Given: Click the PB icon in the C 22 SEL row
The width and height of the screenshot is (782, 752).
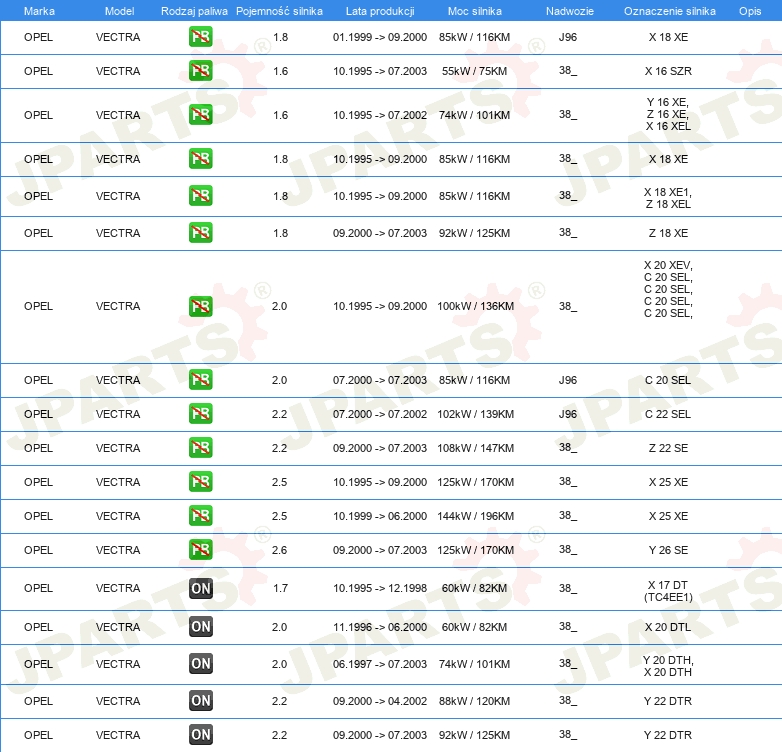Looking at the screenshot, I should tap(200, 414).
